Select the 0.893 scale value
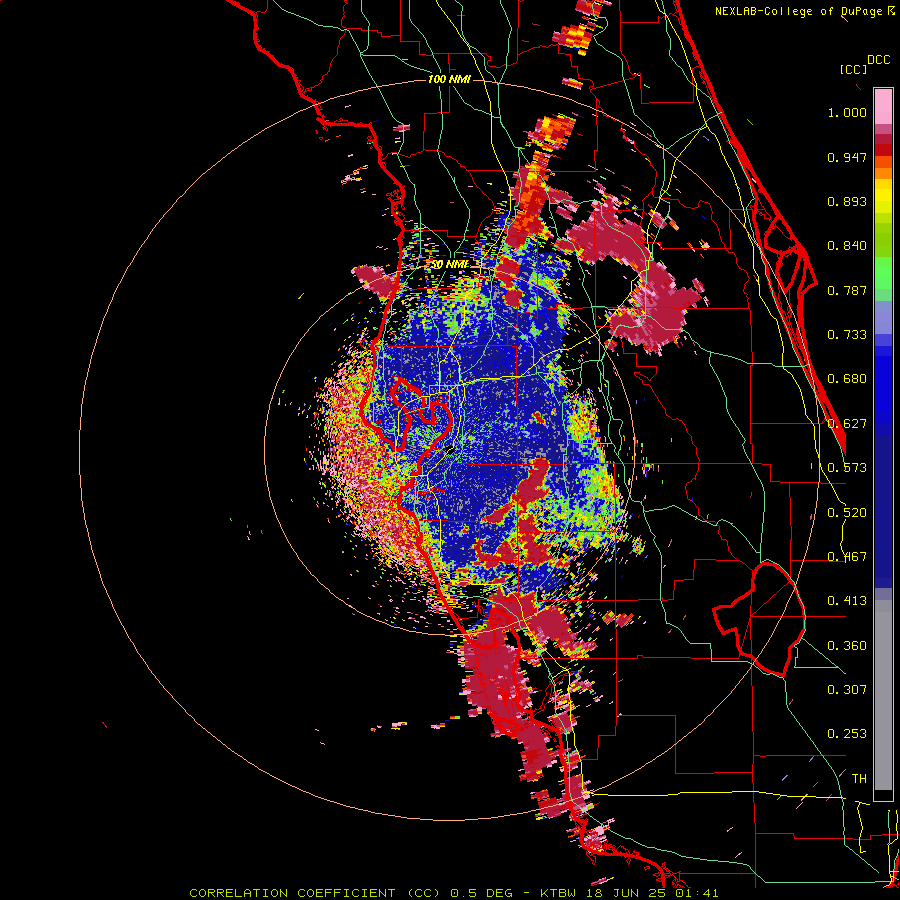 pos(847,201)
